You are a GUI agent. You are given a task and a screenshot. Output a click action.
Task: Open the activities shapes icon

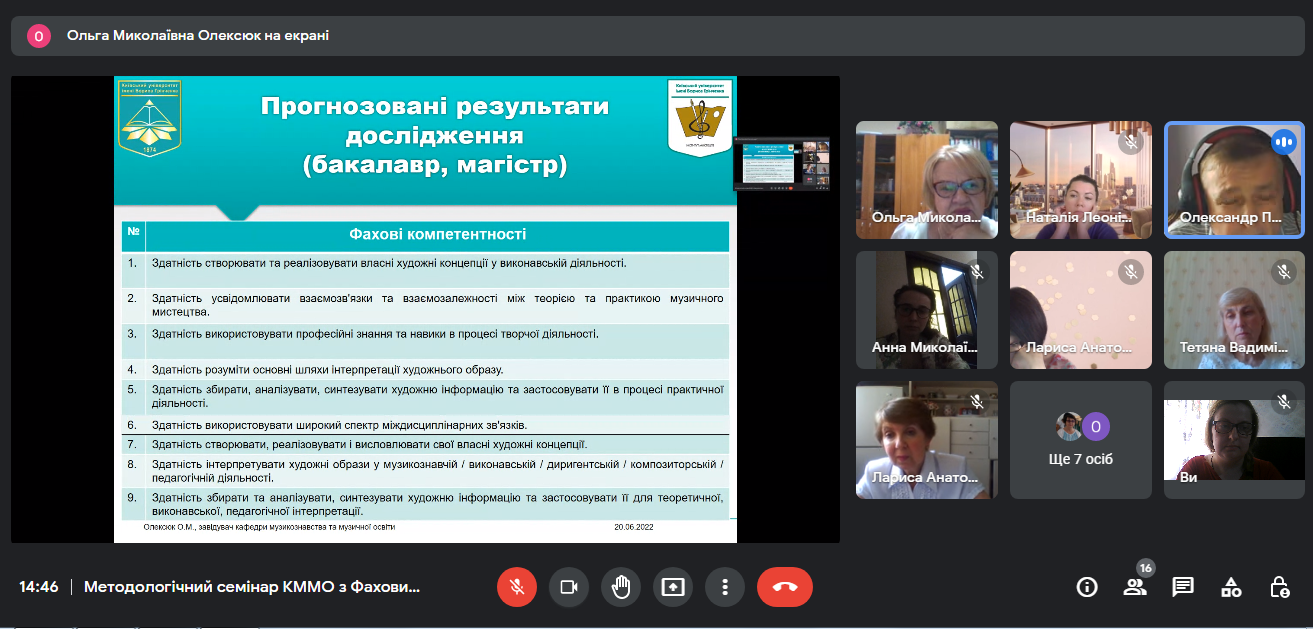pyautogui.click(x=1231, y=587)
